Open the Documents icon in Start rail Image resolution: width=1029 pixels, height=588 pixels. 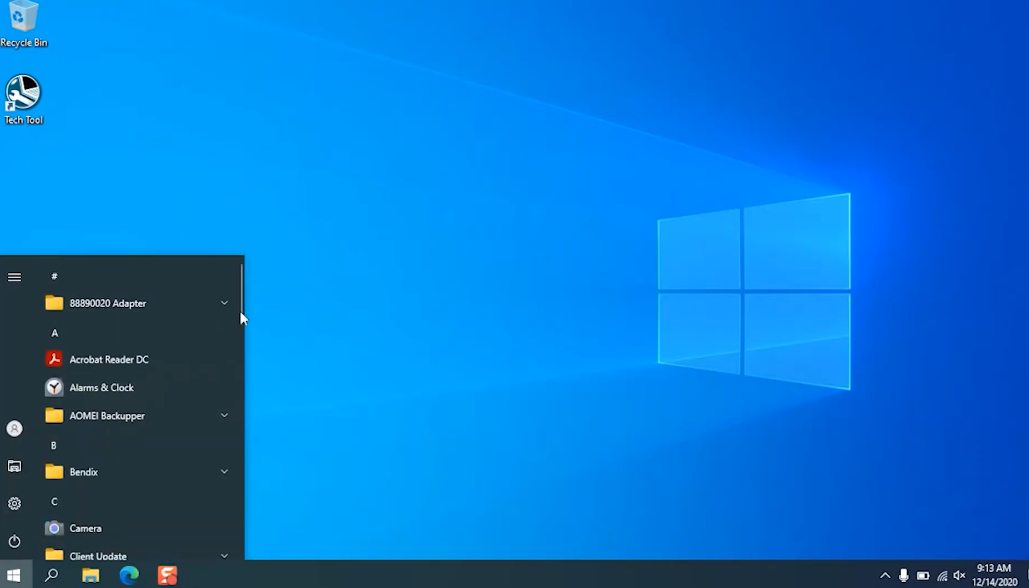click(x=14, y=466)
